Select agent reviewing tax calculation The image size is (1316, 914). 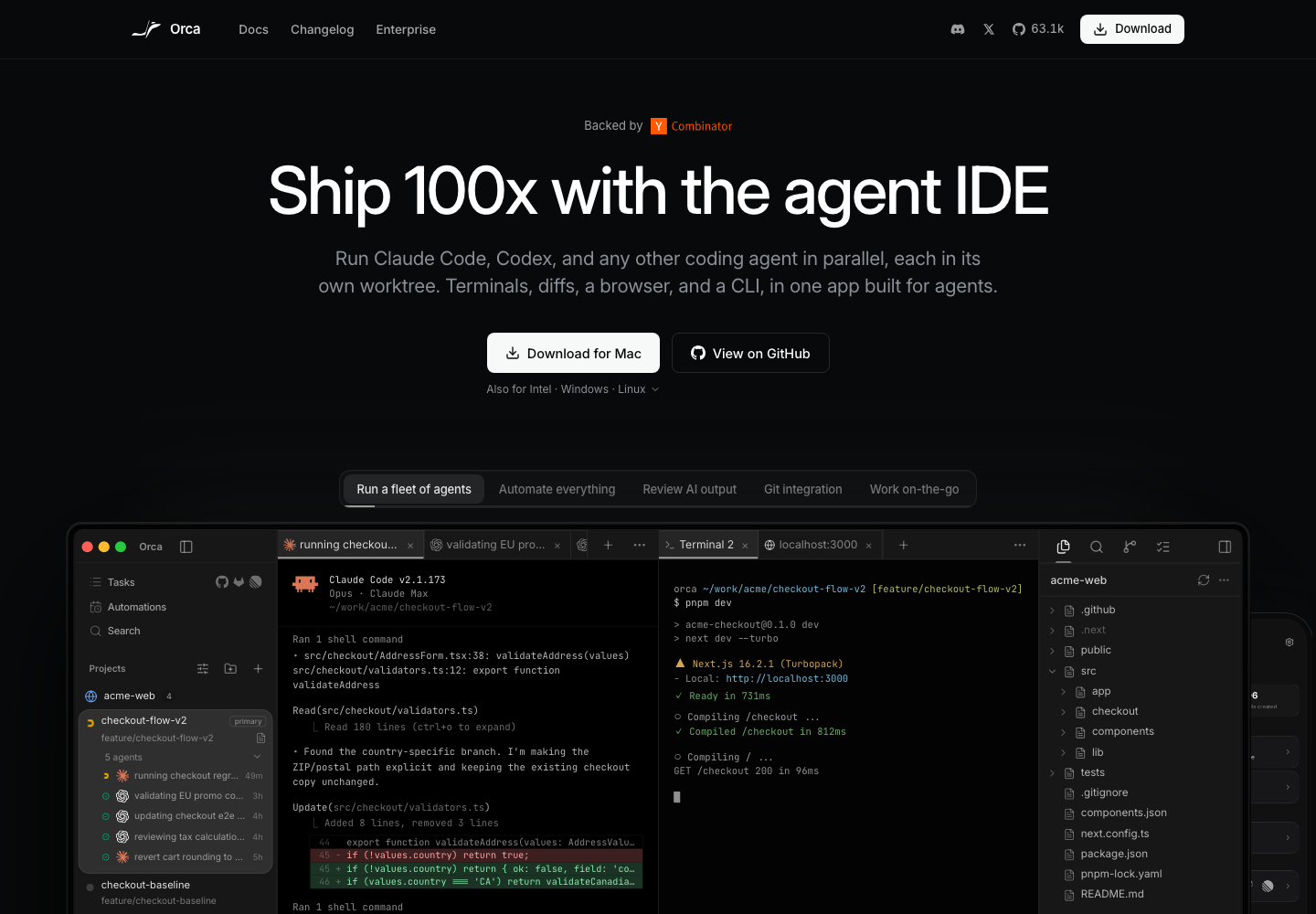182,837
